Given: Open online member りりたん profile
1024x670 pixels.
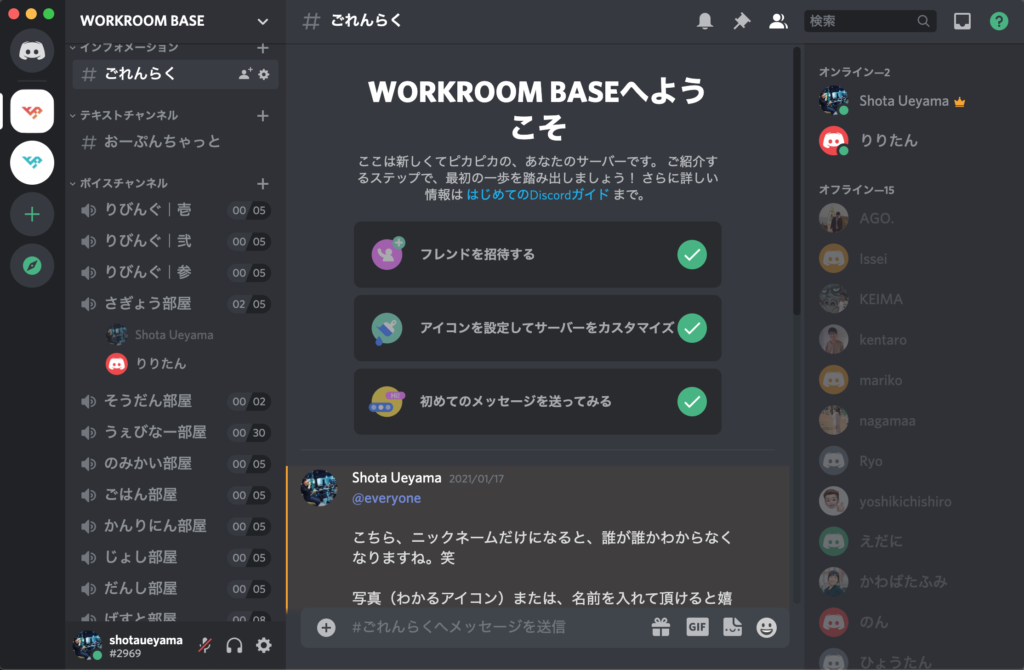Looking at the screenshot, I should point(908,141).
